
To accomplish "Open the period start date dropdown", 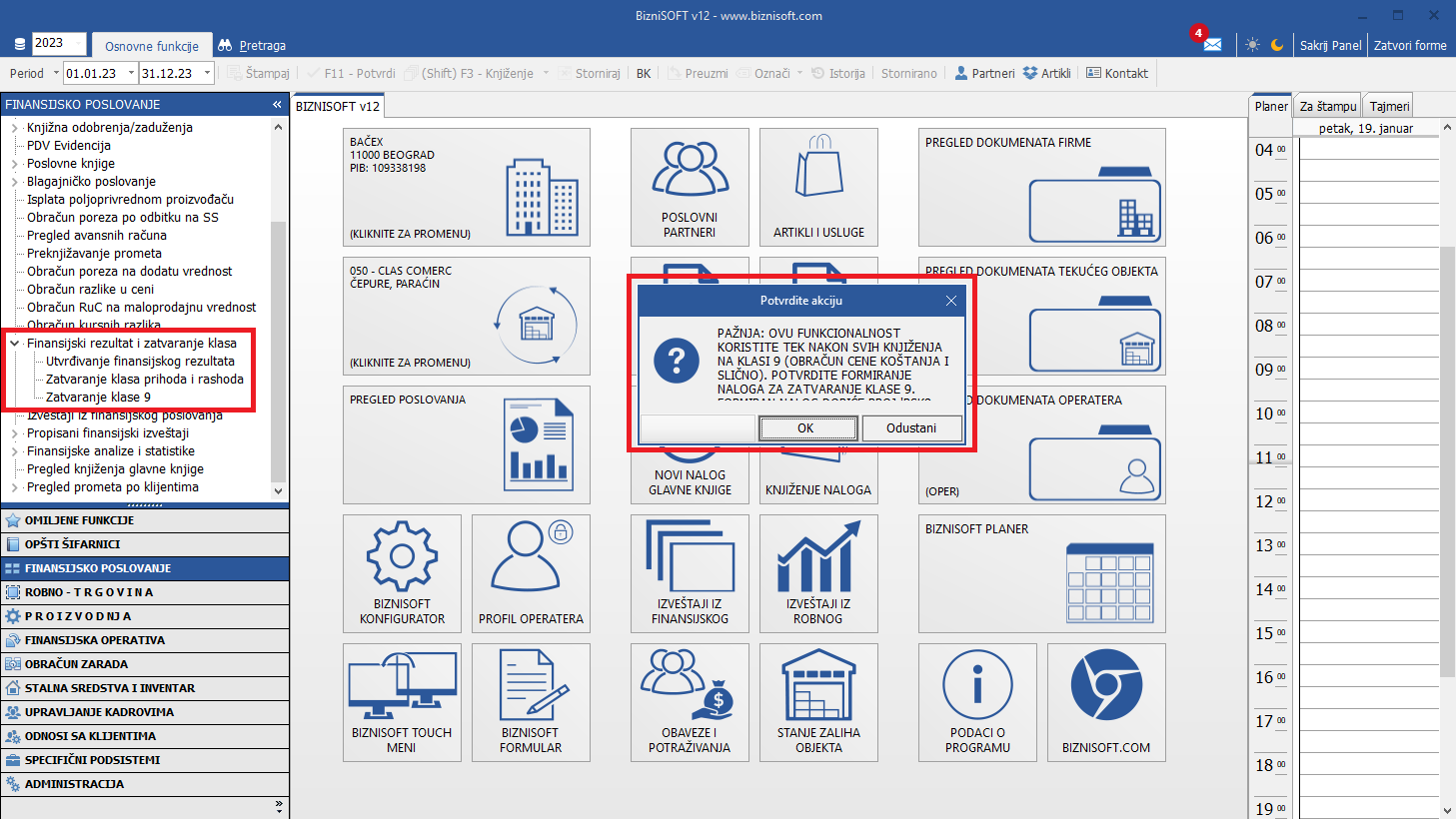I will tap(129, 73).
